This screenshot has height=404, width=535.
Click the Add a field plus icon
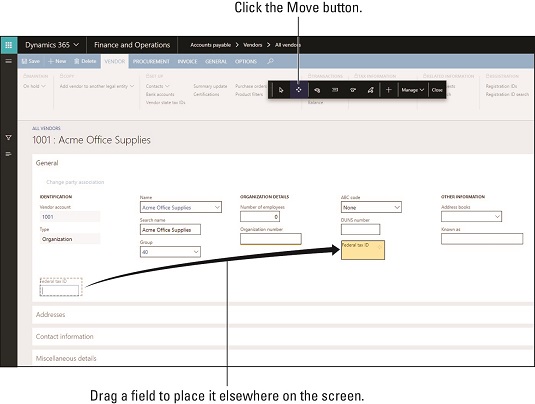[388, 90]
